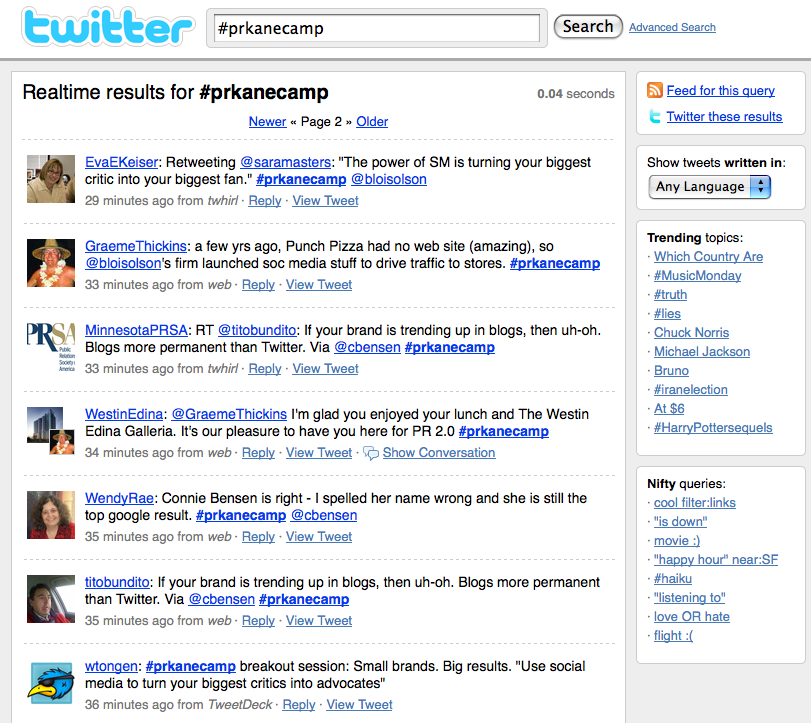Open WendyRae username link

click(x=119, y=498)
